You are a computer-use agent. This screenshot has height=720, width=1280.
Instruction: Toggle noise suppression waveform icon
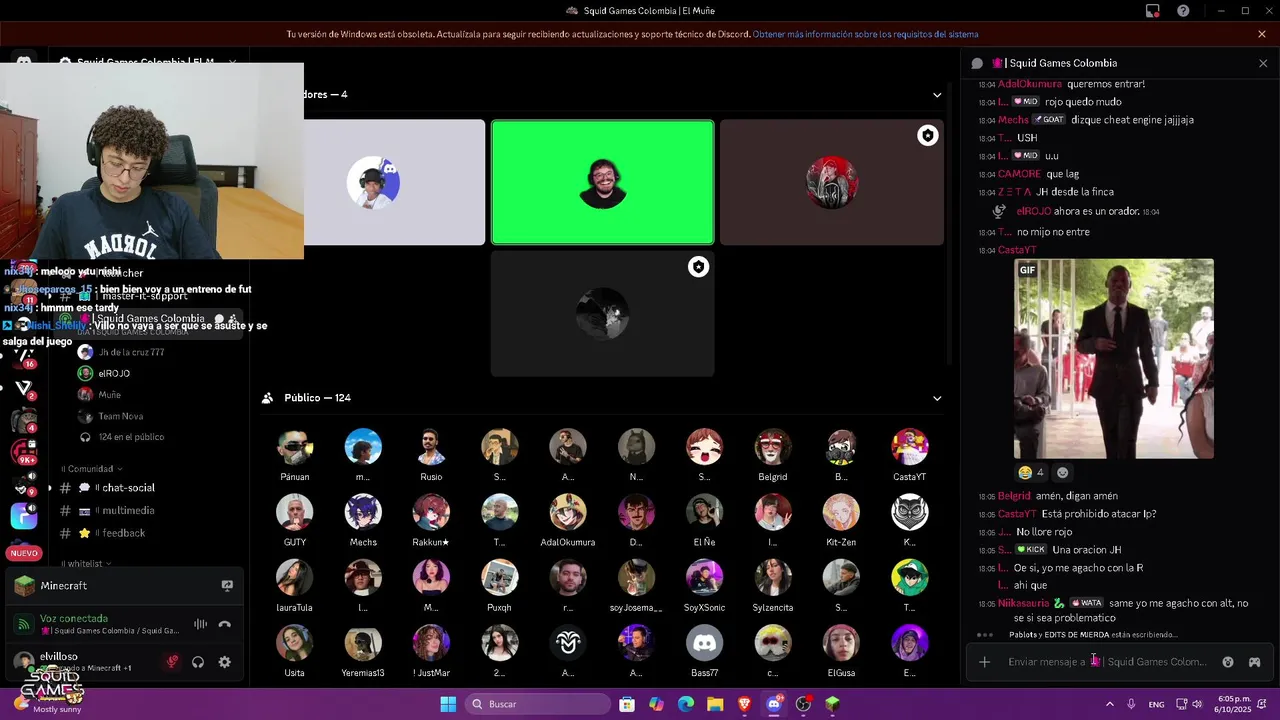[200, 624]
